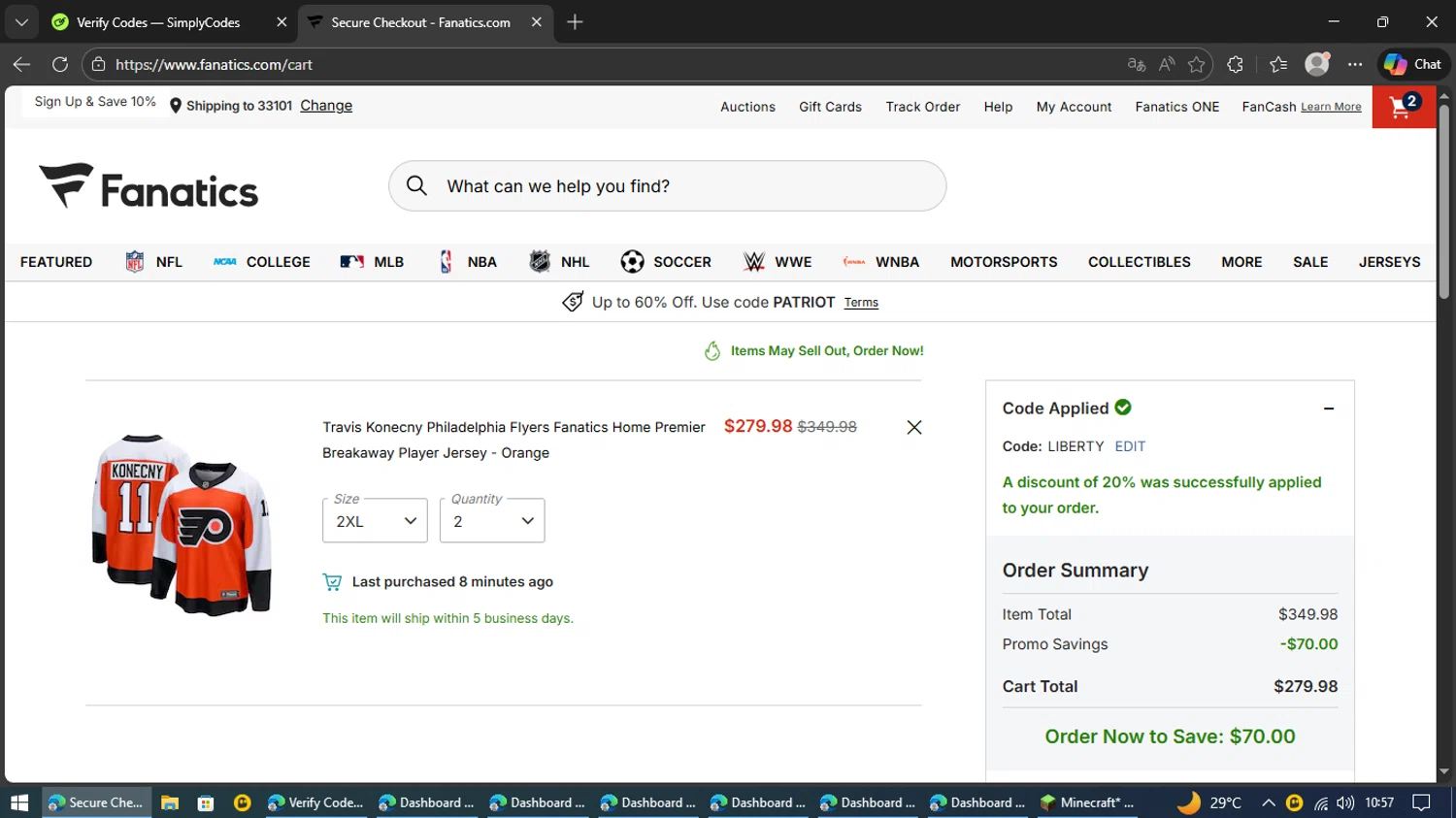This screenshot has width=1456, height=818.
Task: Open the notifications center icon
Action: (1422, 802)
